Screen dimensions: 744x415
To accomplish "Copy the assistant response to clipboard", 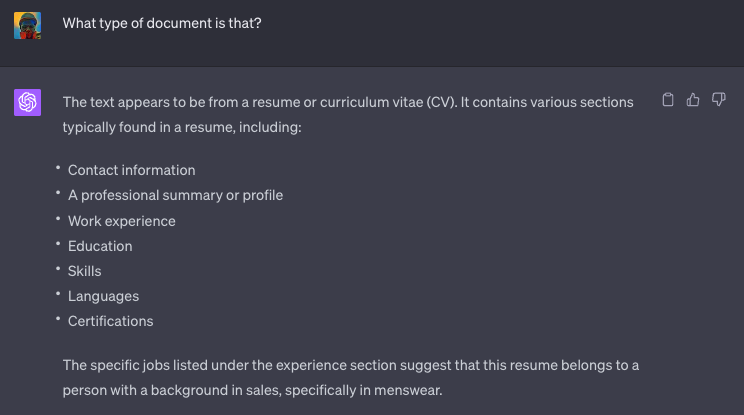I will tap(669, 100).
